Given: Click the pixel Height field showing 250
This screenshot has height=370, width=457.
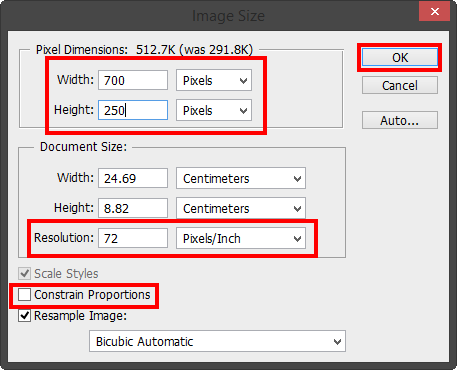Looking at the screenshot, I should (133, 110).
